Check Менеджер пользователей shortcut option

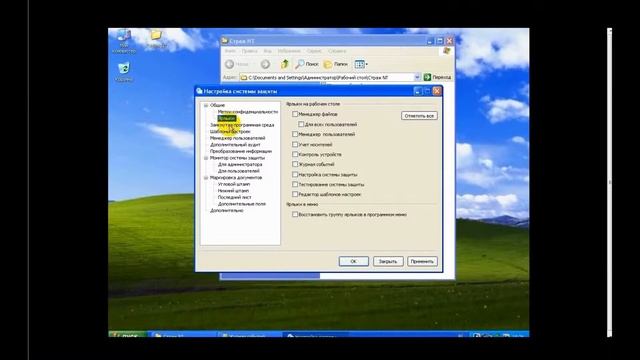click(295, 134)
